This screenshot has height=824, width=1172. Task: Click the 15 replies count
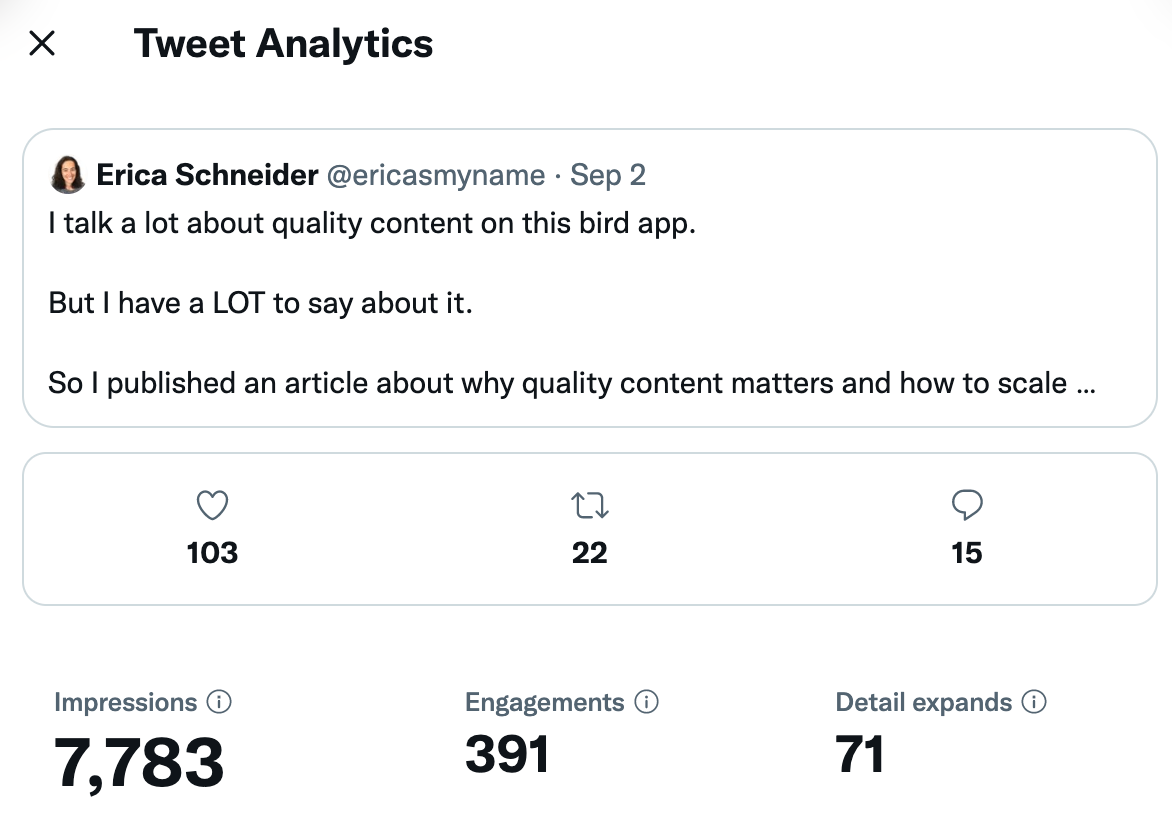point(966,553)
